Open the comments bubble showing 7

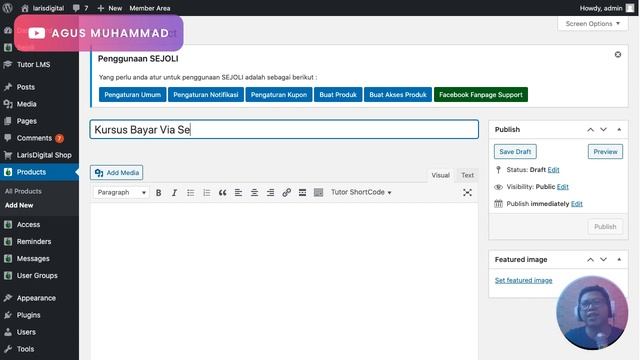80,8
